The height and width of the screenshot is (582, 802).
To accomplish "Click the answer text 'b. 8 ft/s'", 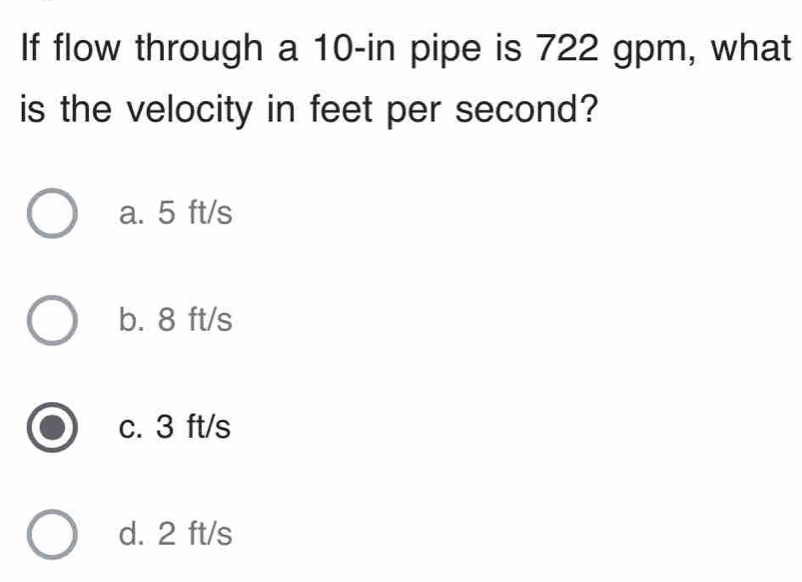I will [x=175, y=320].
